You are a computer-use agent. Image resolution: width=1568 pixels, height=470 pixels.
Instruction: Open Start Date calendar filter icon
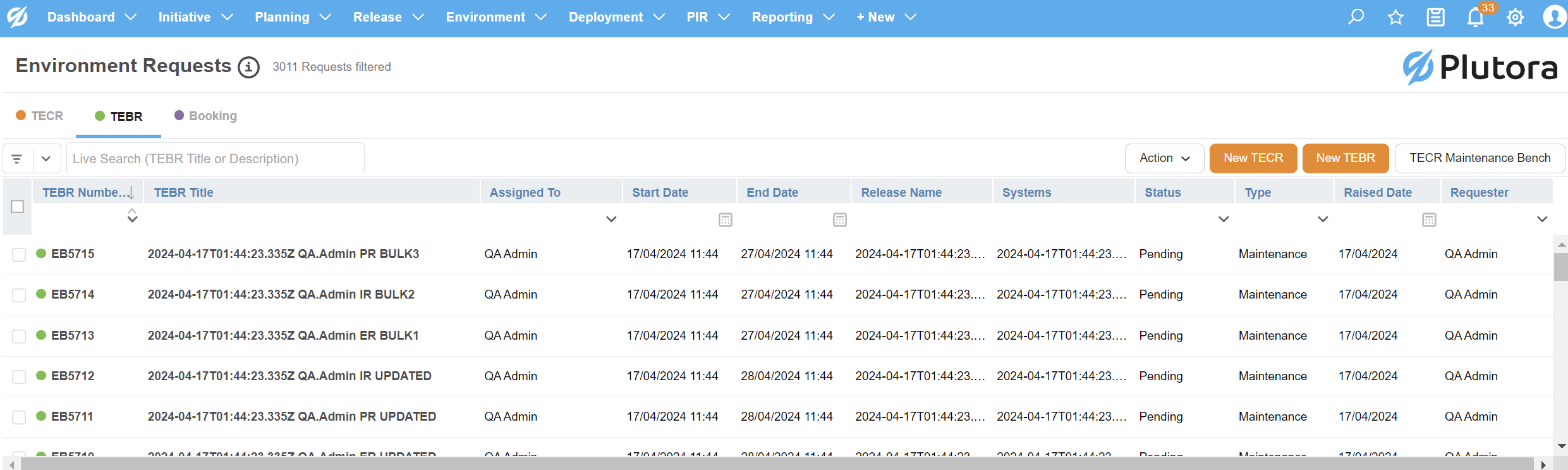(725, 220)
